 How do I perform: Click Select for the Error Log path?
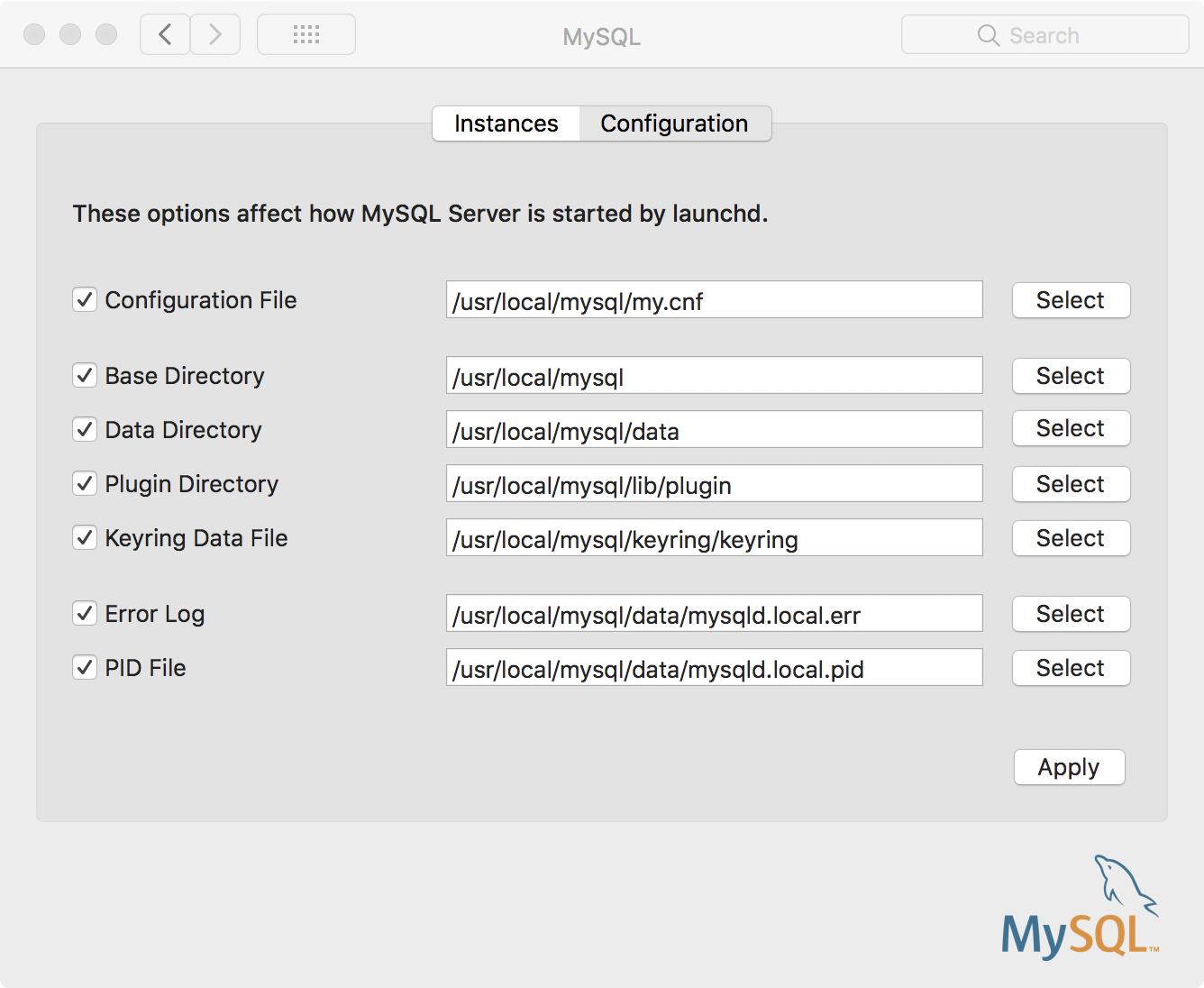tap(1071, 614)
